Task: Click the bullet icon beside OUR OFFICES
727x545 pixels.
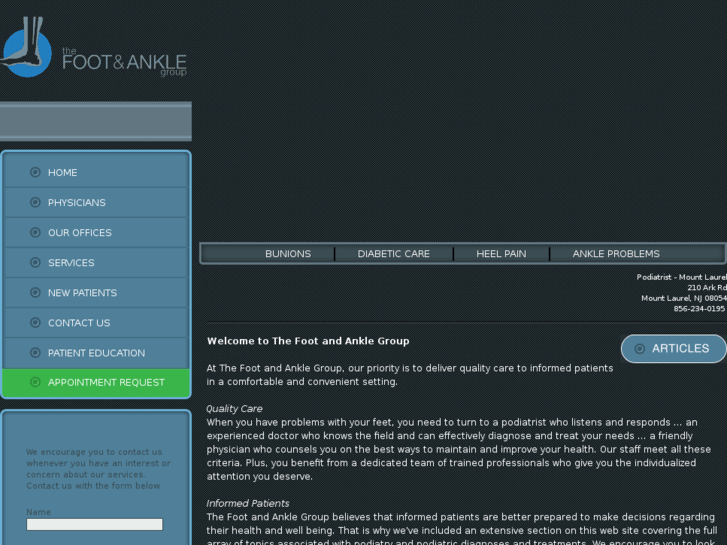Action: [x=35, y=232]
